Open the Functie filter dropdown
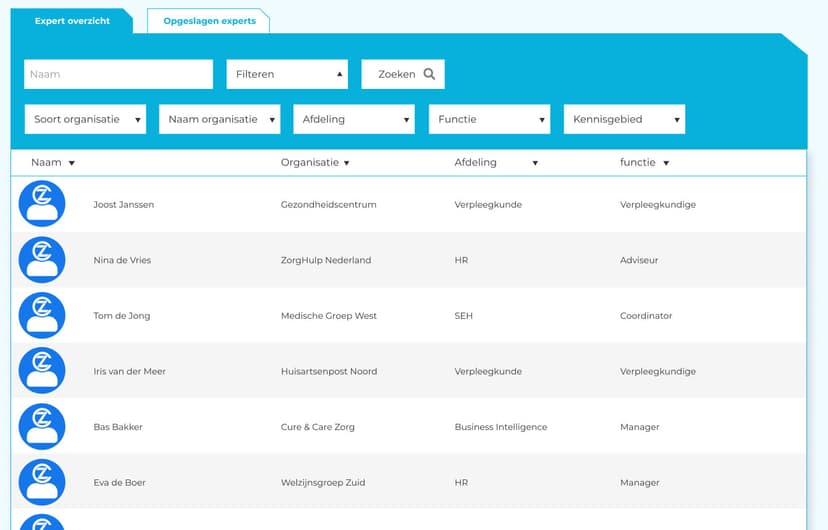The height and width of the screenshot is (530, 828). click(490, 119)
